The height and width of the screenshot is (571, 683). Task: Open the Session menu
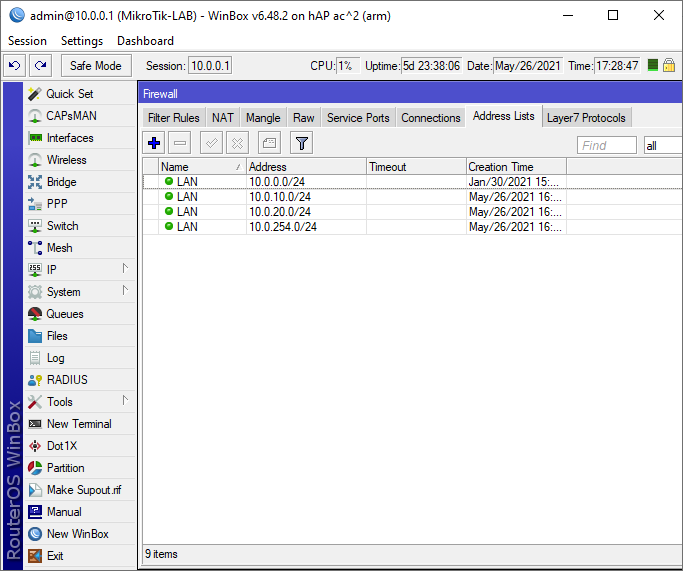click(27, 41)
